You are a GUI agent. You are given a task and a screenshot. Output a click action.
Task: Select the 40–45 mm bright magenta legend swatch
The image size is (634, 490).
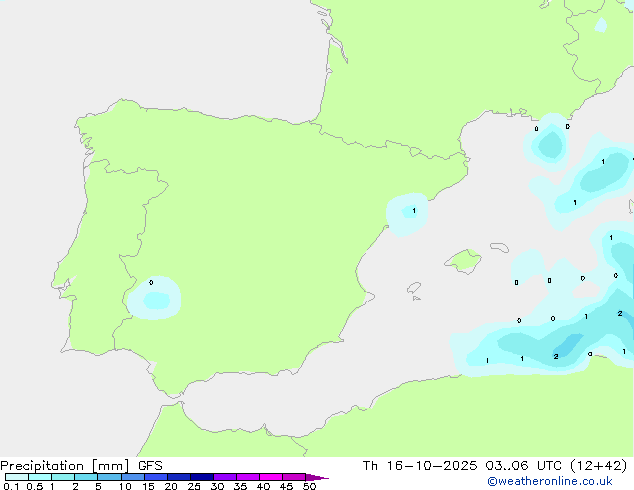click(x=271, y=477)
